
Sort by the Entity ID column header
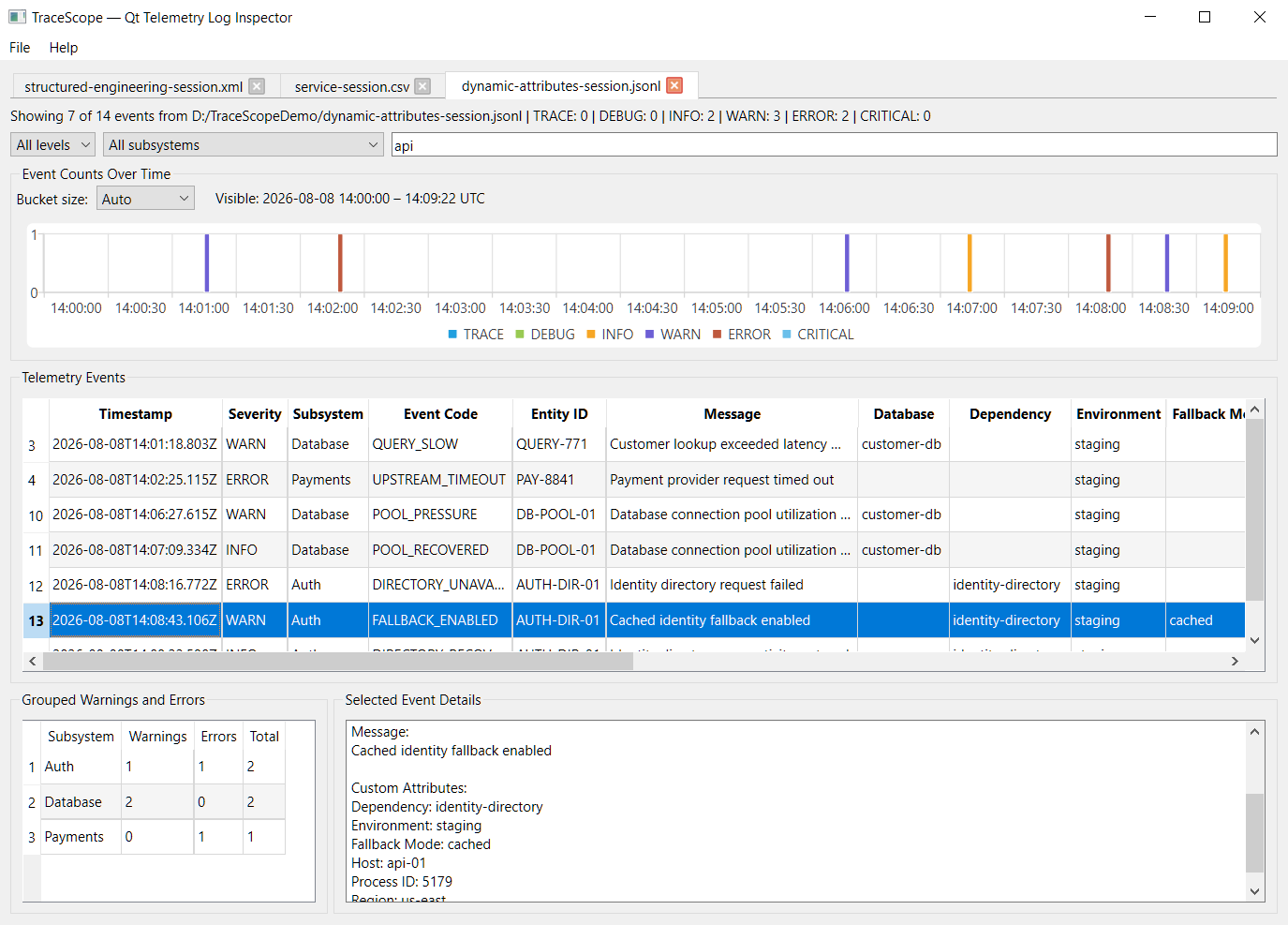coord(559,413)
